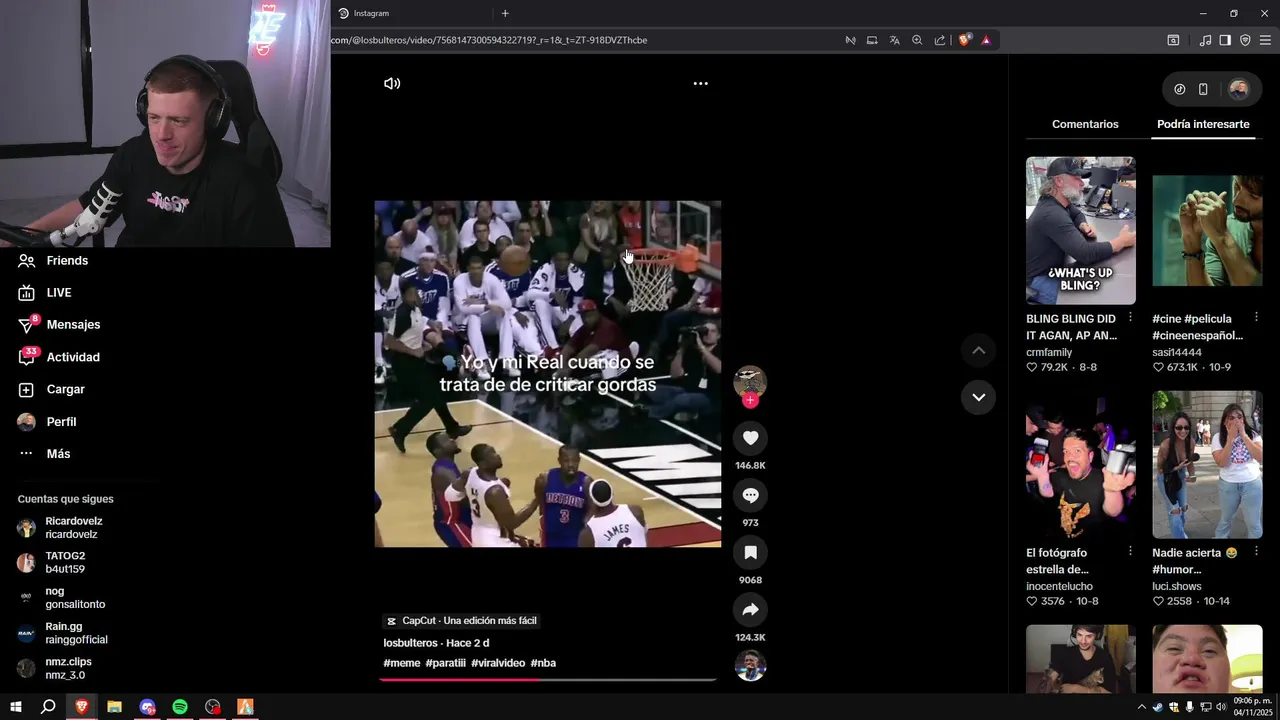Viewport: 1280px width, 720px height.
Task: Save video with the bookmark icon
Action: pyautogui.click(x=750, y=552)
